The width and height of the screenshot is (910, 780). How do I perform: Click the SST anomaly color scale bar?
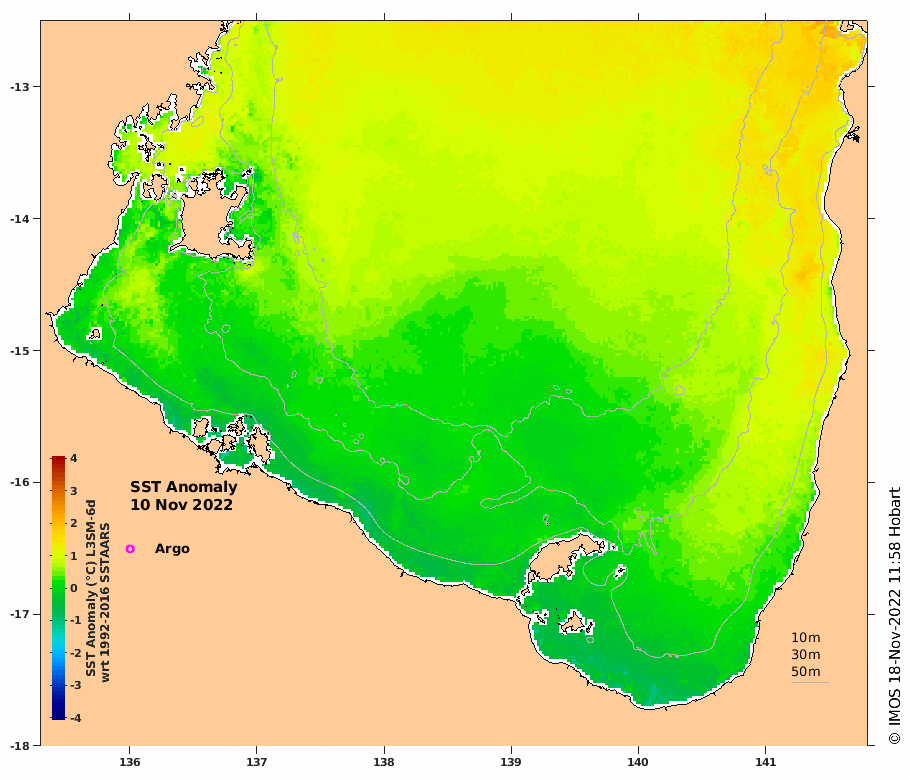pos(58,588)
